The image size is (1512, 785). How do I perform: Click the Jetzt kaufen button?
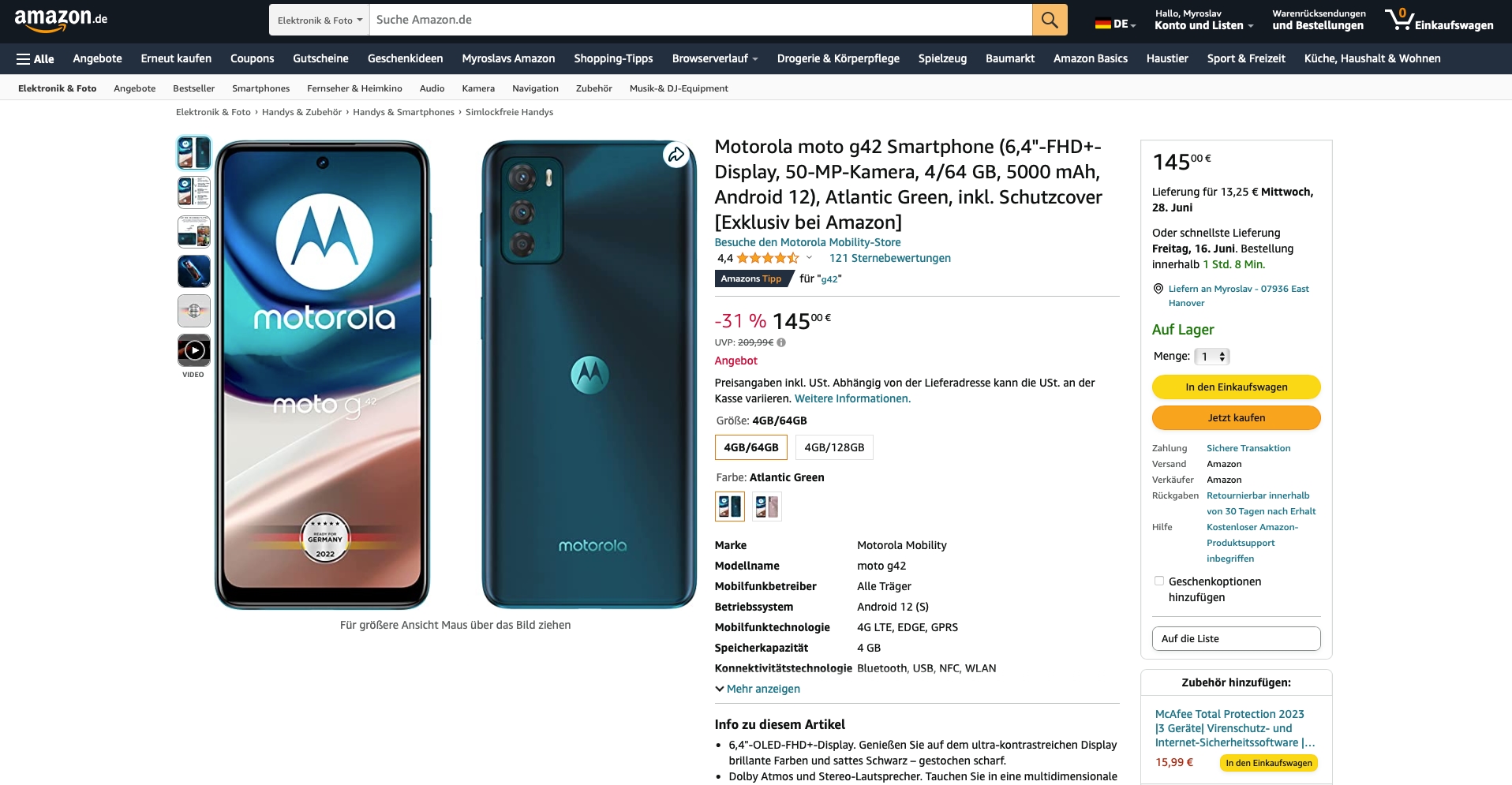point(1236,418)
